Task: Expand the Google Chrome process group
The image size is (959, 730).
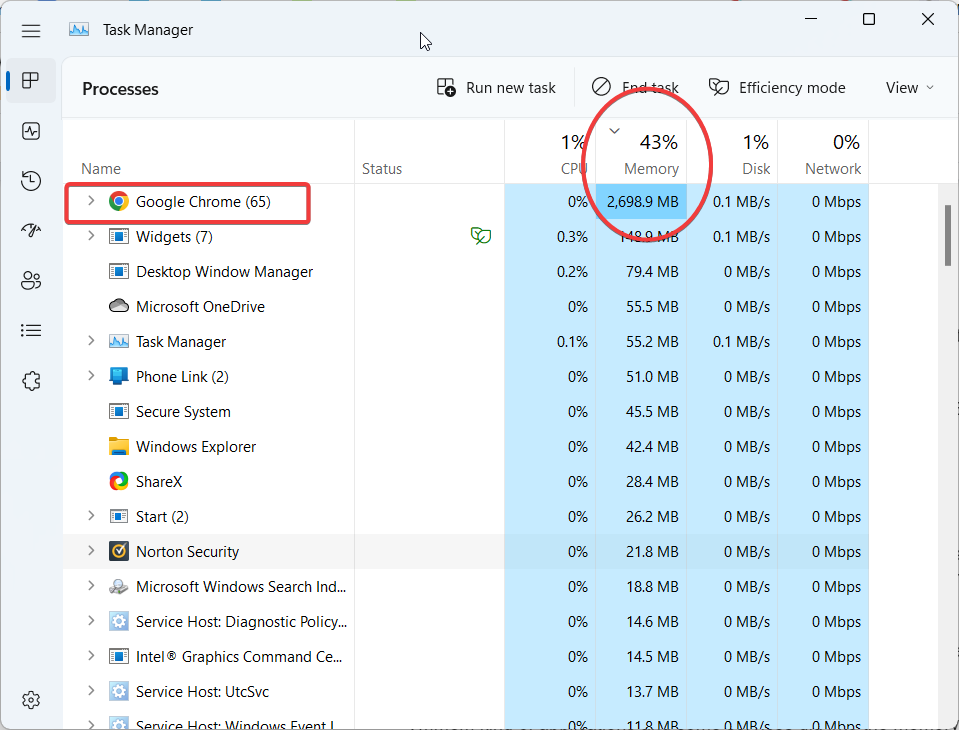Action: pyautogui.click(x=91, y=201)
